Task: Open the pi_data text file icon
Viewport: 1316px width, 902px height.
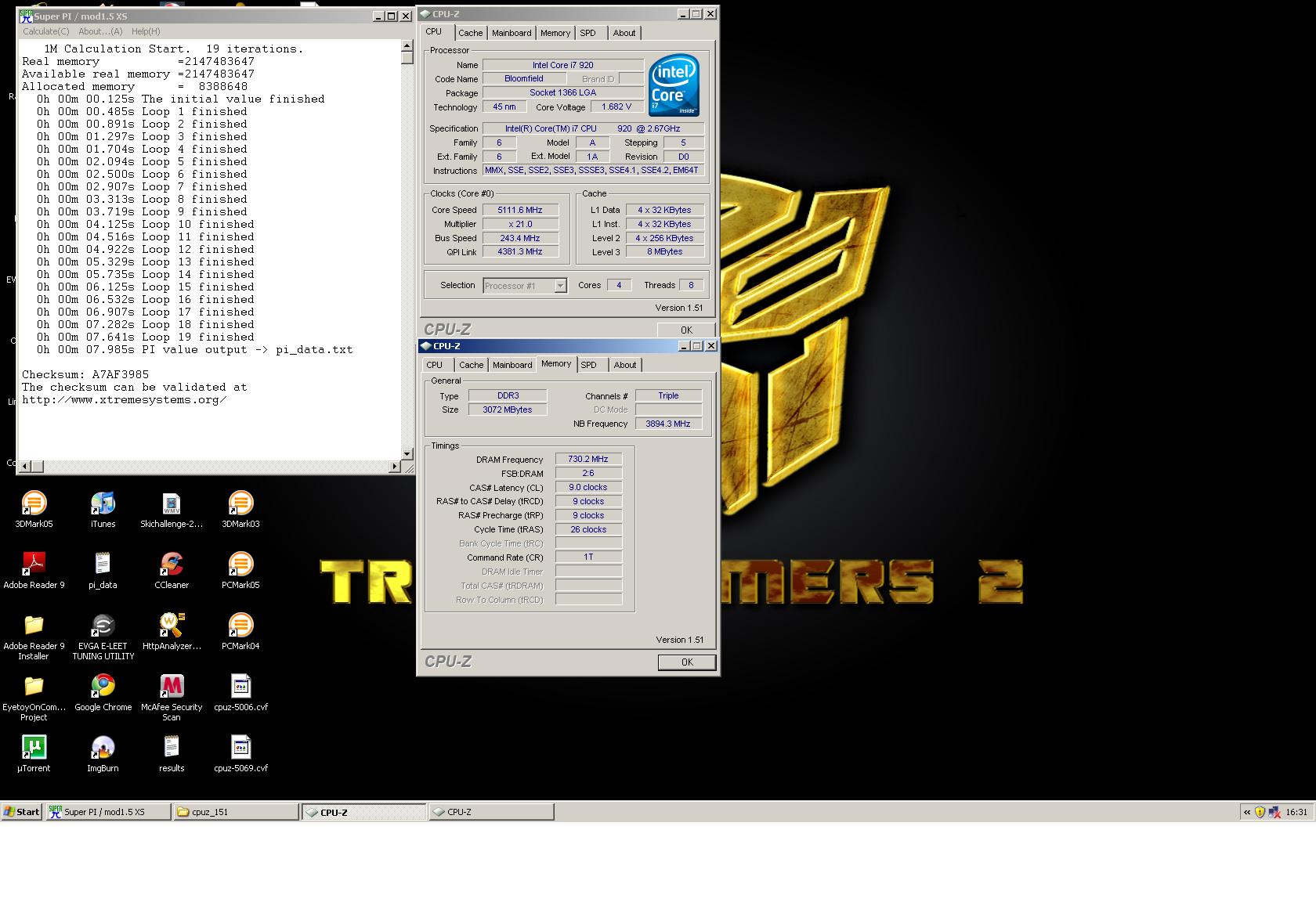Action: click(x=103, y=570)
